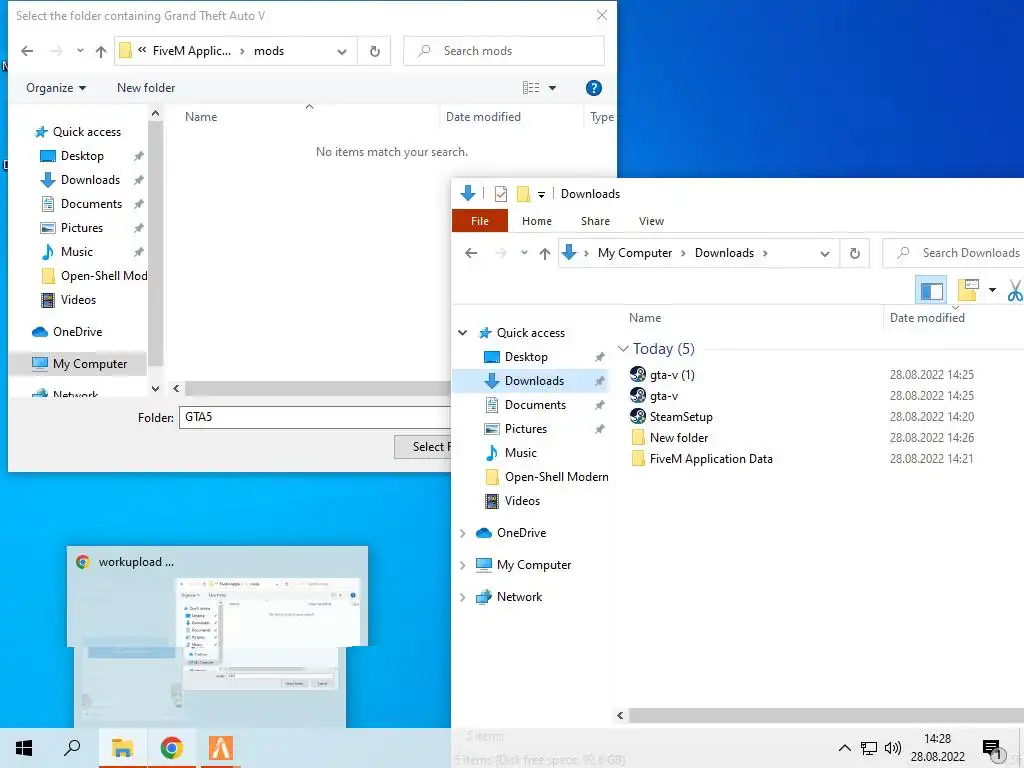Click the Folder name field containing GTA5
The image size is (1024, 768).
click(x=314, y=417)
